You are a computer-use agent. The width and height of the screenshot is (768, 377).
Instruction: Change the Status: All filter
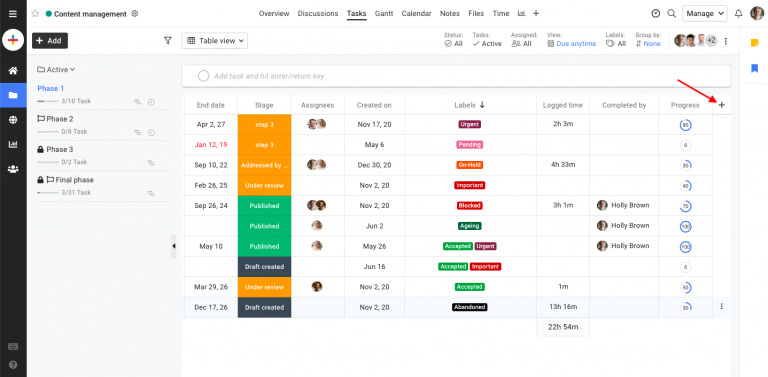(453, 40)
